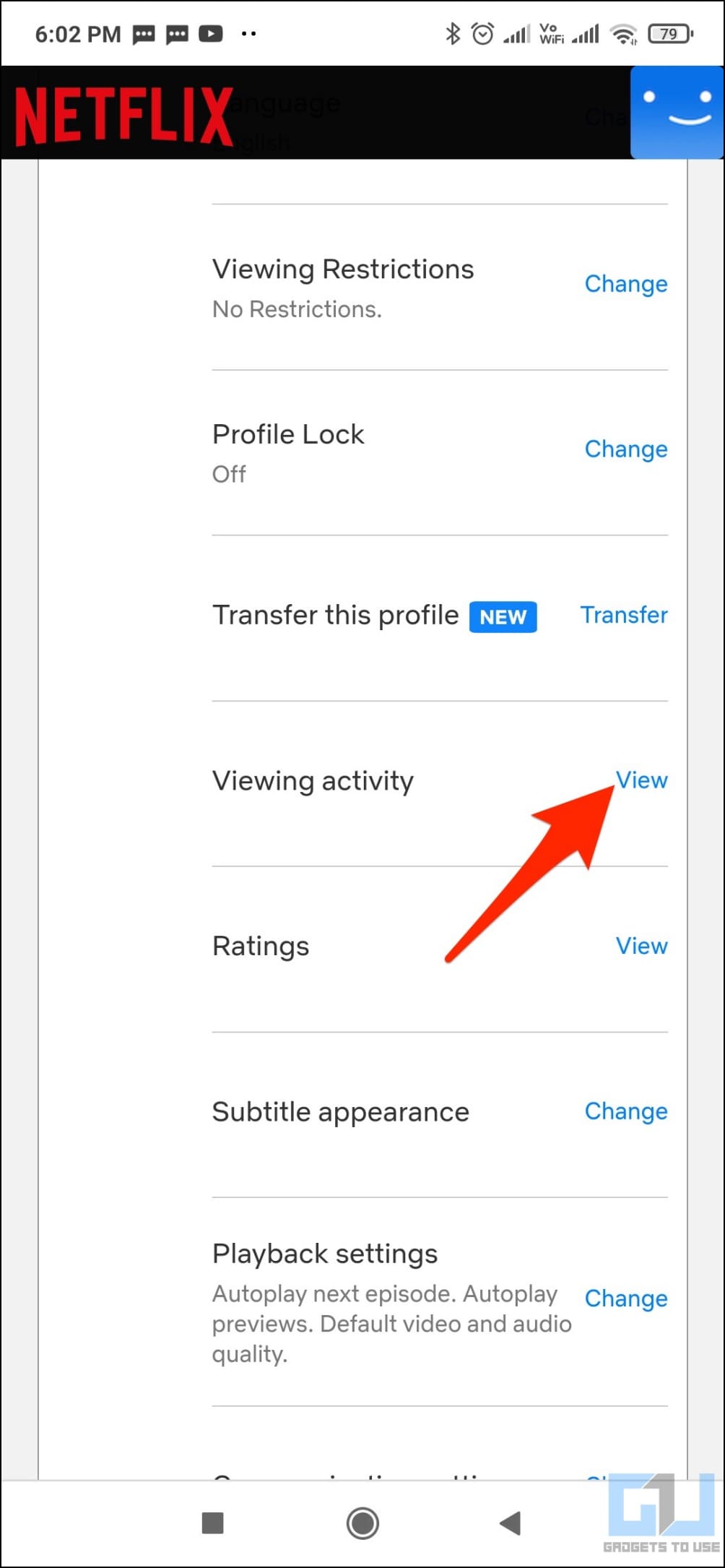This screenshot has width=725, height=1568.
Task: Tap the Netflix logo
Action: click(123, 116)
